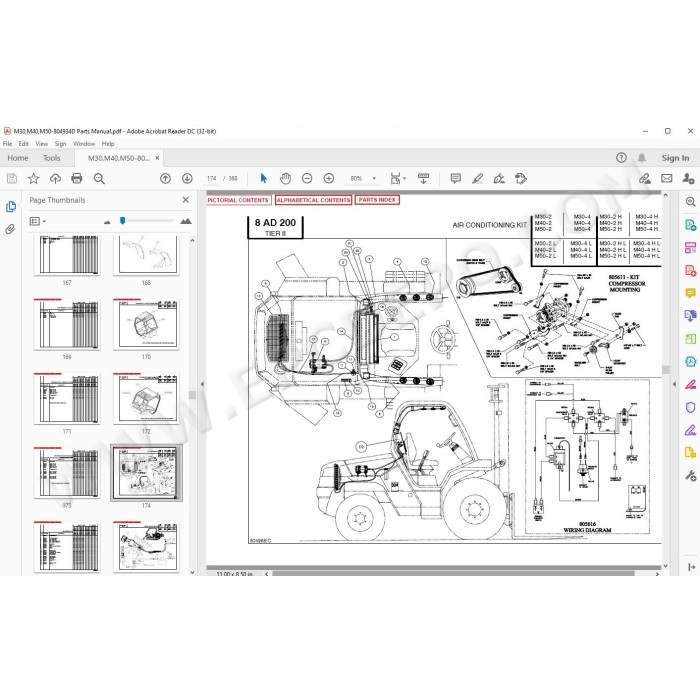Select the arrow Selection tool
The image size is (700, 700).
point(263,179)
